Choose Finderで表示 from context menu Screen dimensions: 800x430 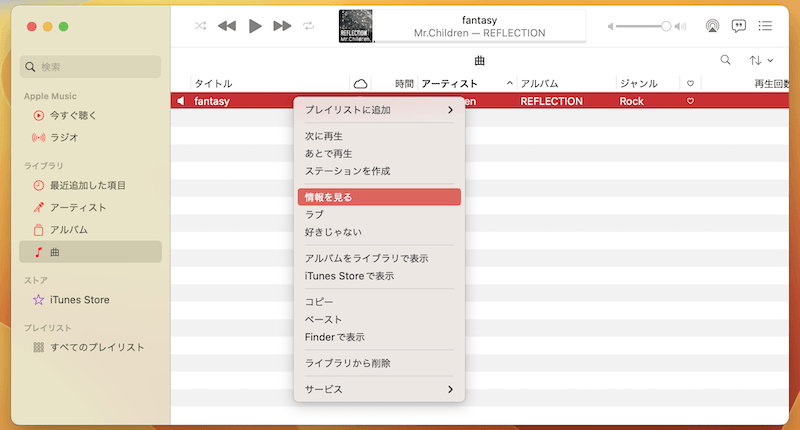[x=379, y=337]
